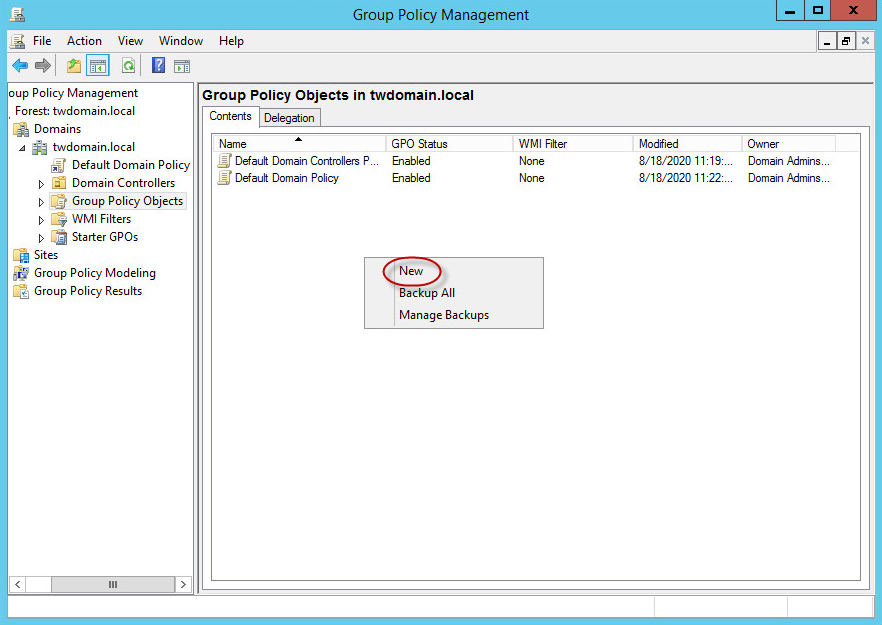The height and width of the screenshot is (625, 882).
Task: Click the Refresh icon on the toolbar
Action: tap(129, 65)
